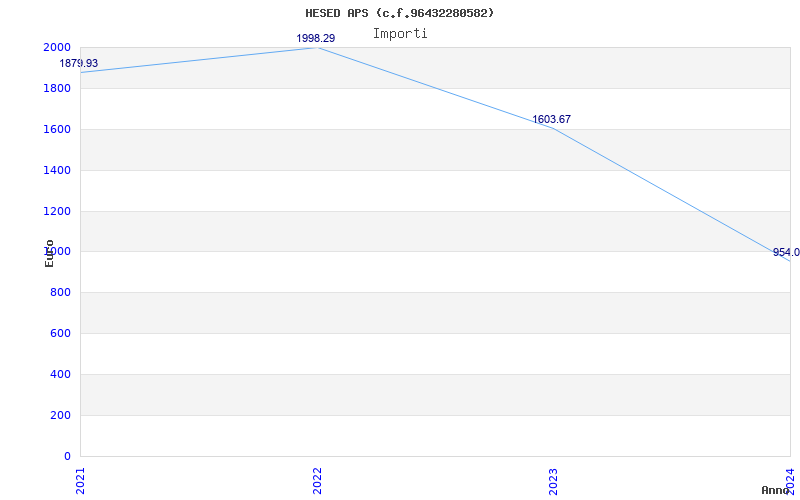Click the Importi subtitle text
800x500 pixels.
(400, 33)
